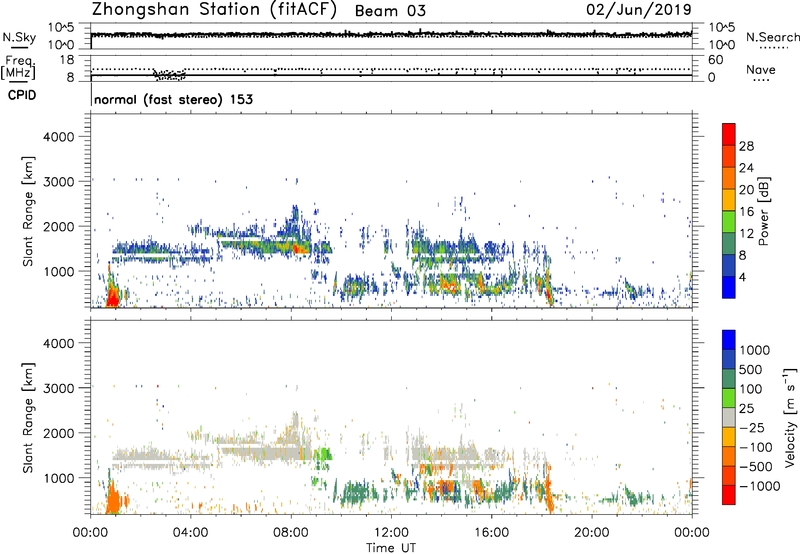Click the gray -25 to 25 velocity colorbar segment

point(729,417)
